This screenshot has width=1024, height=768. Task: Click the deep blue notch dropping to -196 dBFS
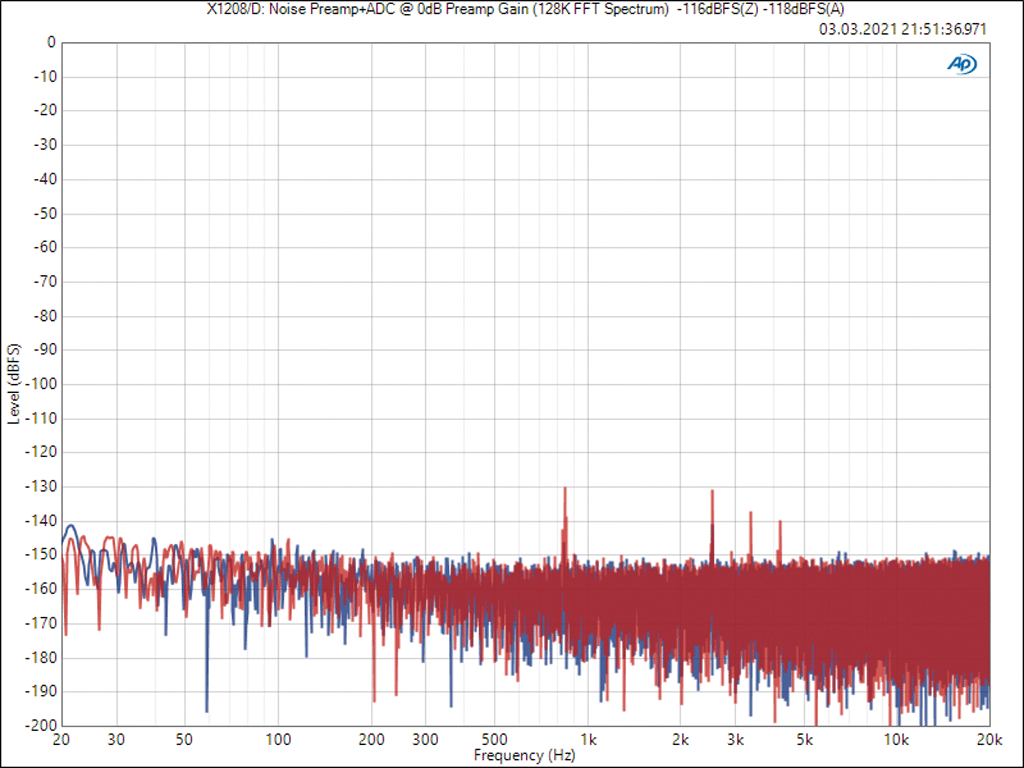(x=206, y=653)
